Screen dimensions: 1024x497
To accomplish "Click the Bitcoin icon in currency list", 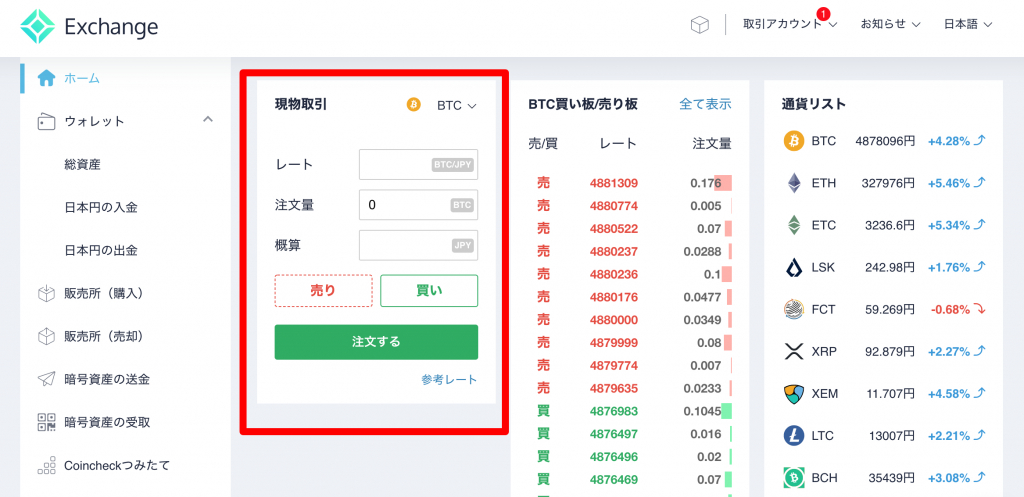I will coord(794,141).
